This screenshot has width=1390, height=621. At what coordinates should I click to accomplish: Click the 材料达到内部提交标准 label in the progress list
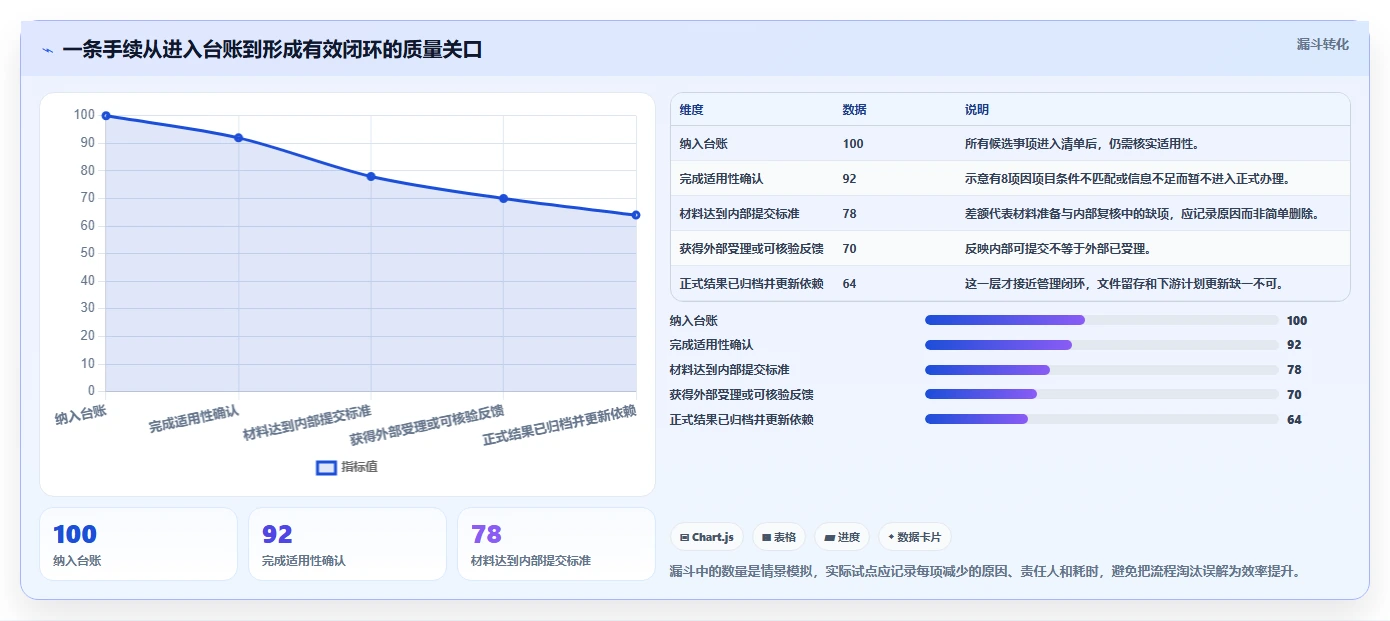pos(729,370)
